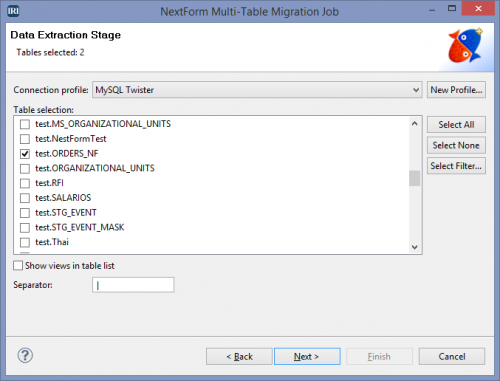The image size is (500, 381).
Task: Close the NextForm wizard window
Action: [x=478, y=8]
